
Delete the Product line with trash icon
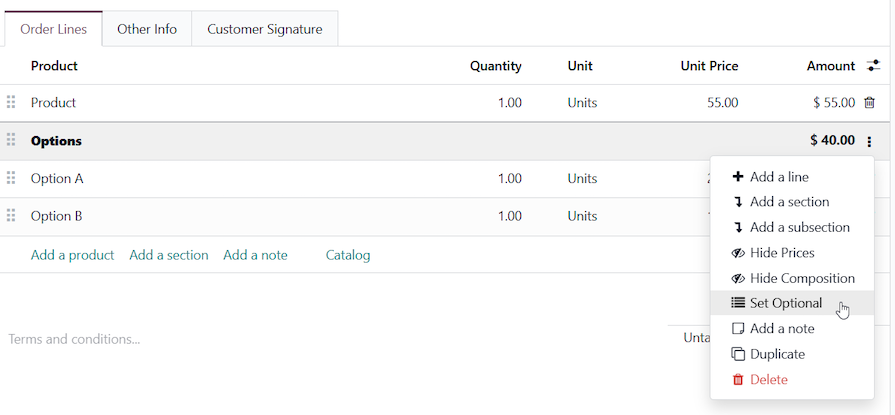click(869, 103)
